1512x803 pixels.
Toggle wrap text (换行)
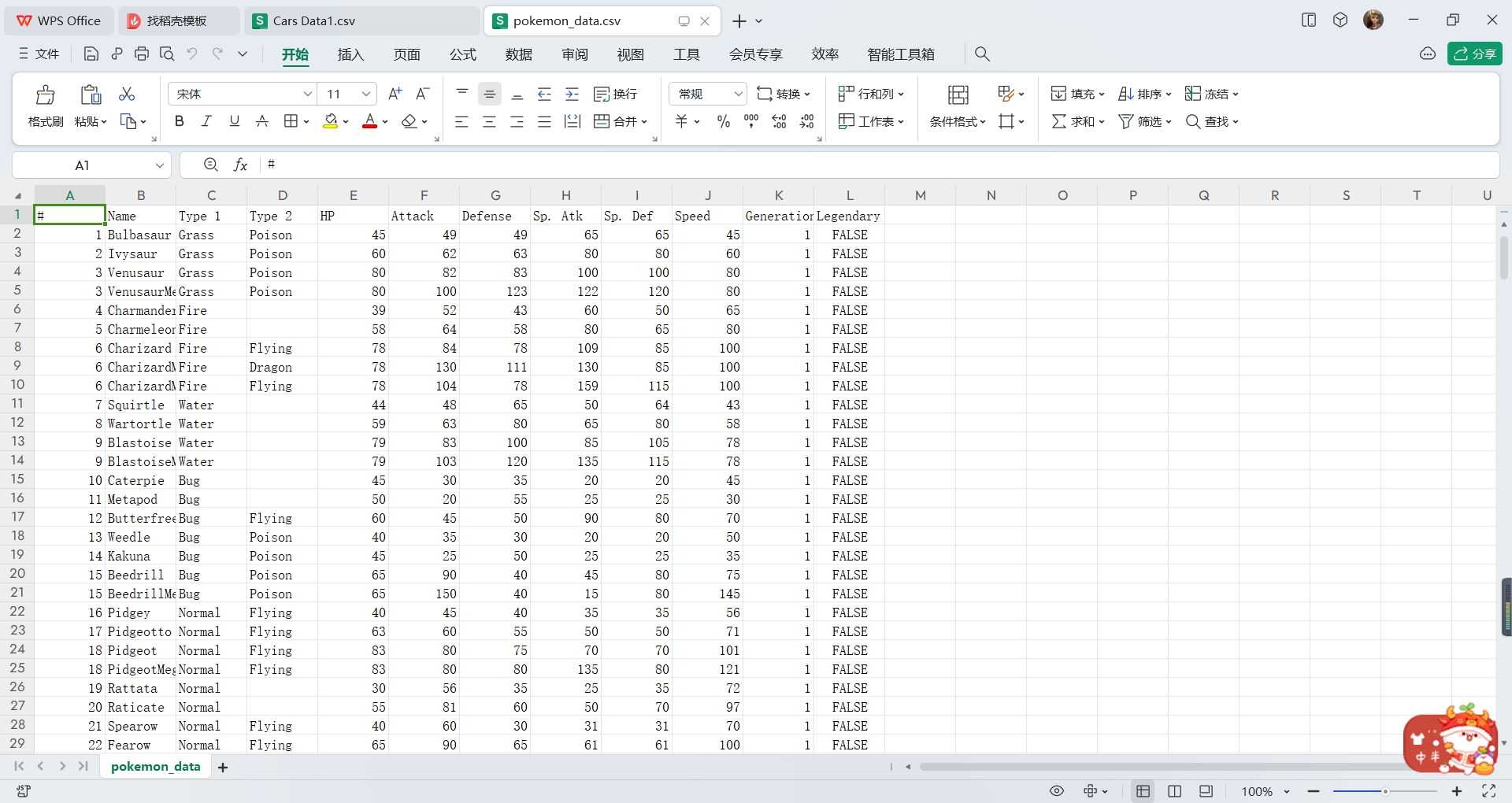pyautogui.click(x=616, y=94)
